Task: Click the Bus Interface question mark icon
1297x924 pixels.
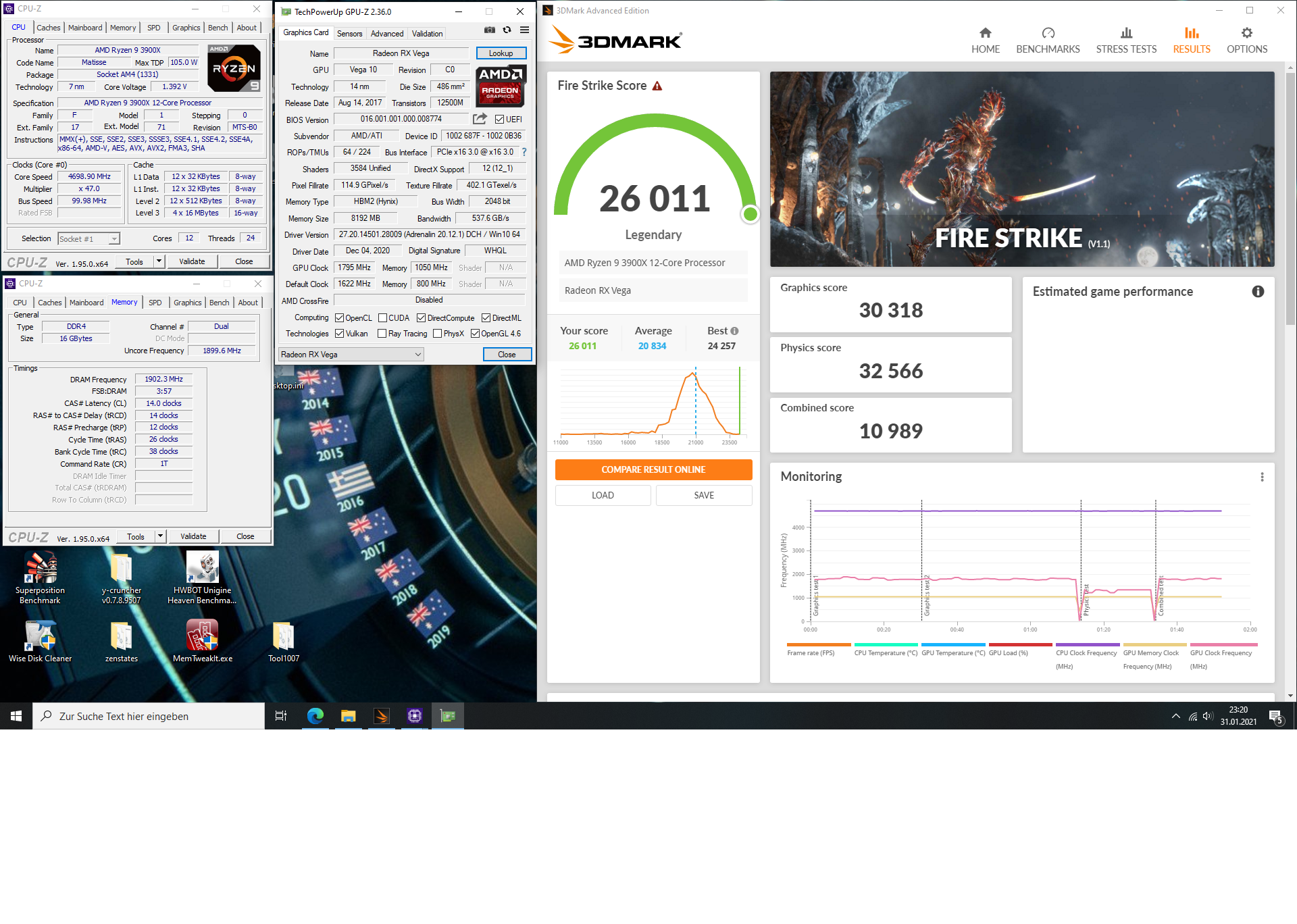Action: (x=524, y=153)
